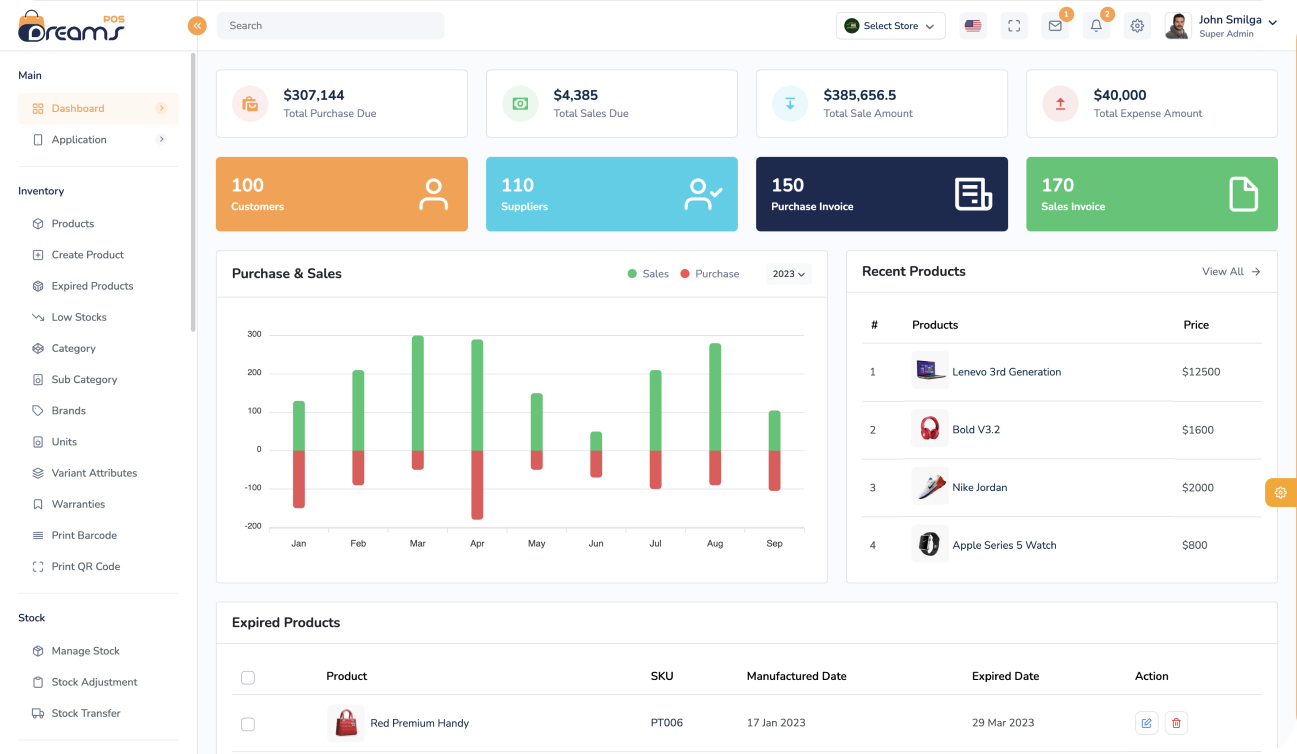Viewport: 1297px width, 754px height.
Task: Open the John Smilga profile menu
Action: [x=1222, y=26]
